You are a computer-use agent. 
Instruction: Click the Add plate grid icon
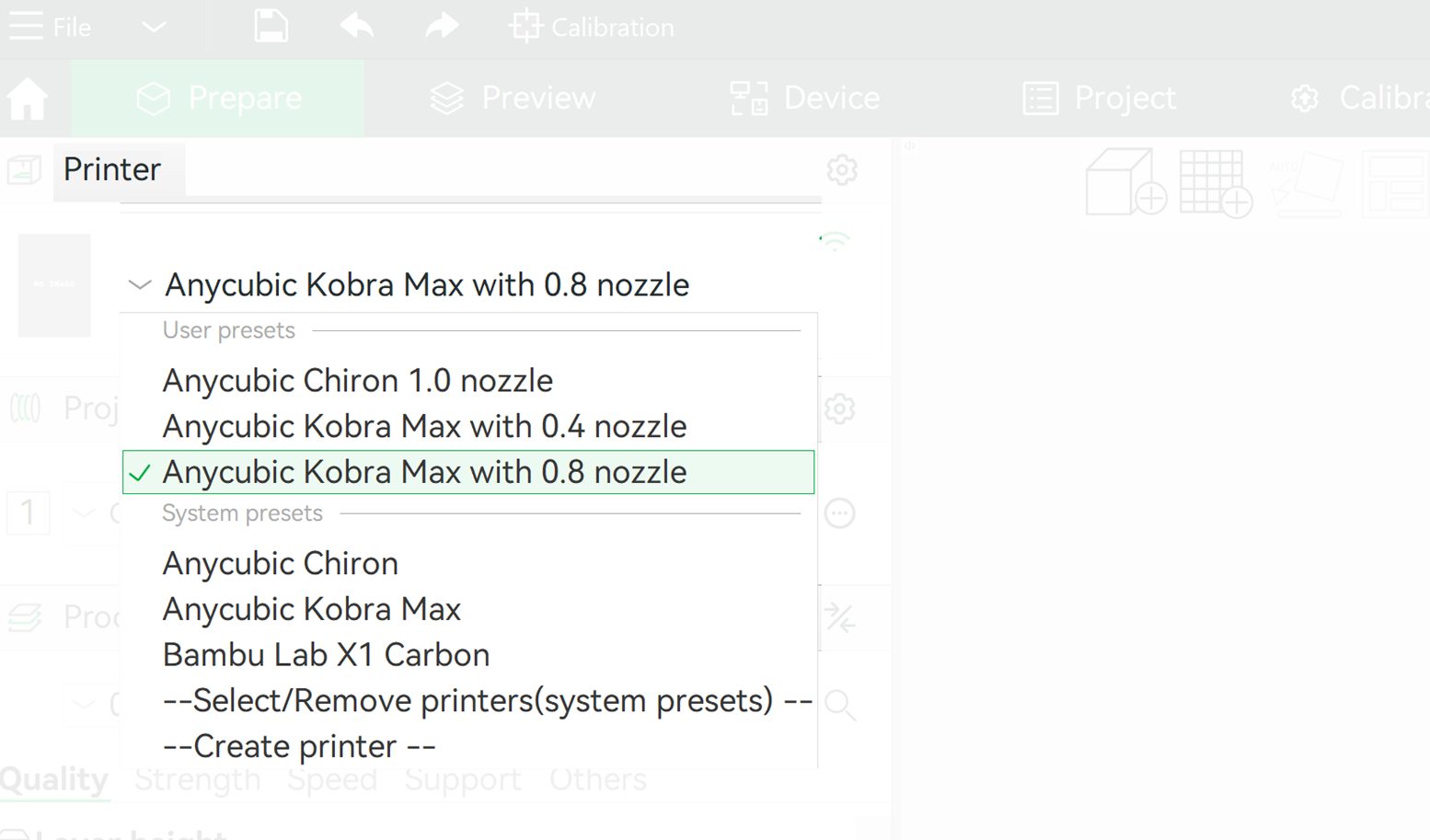[1215, 183]
